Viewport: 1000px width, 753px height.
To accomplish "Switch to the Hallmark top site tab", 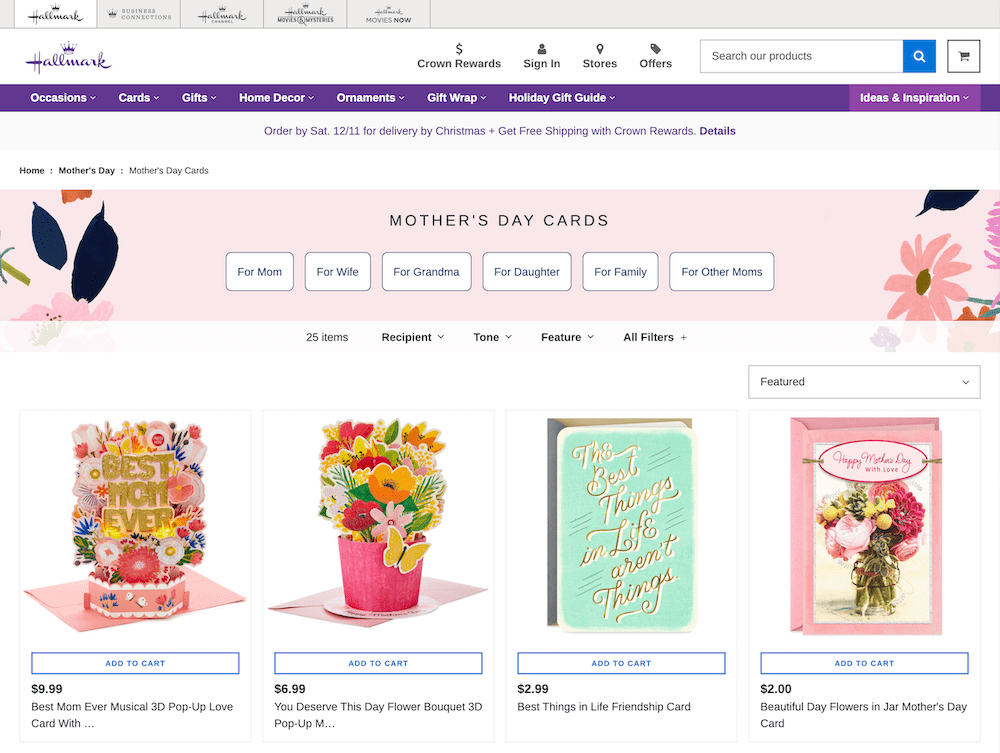I will click(55, 14).
